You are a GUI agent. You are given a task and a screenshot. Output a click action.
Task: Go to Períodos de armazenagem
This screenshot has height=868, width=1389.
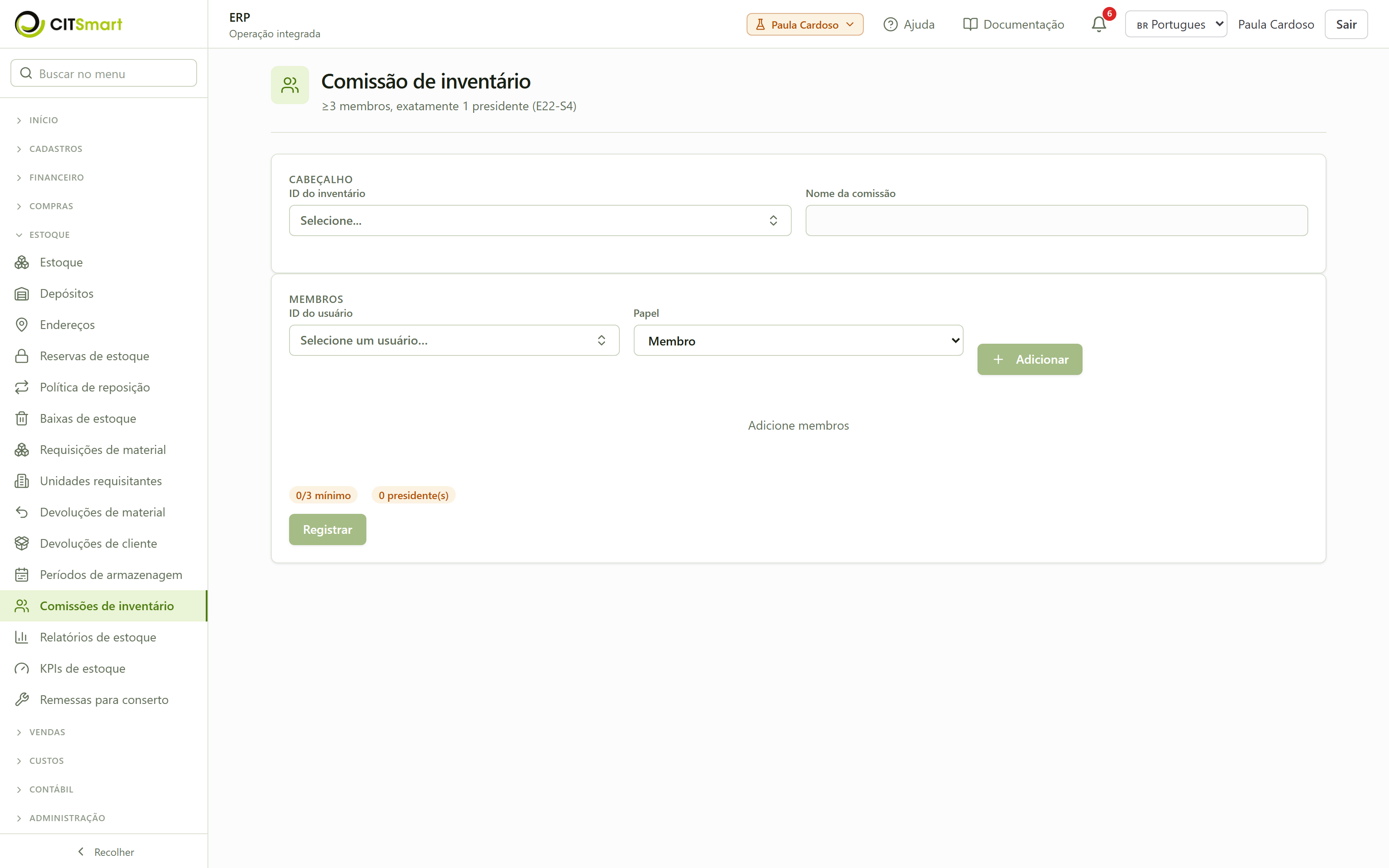click(103, 575)
